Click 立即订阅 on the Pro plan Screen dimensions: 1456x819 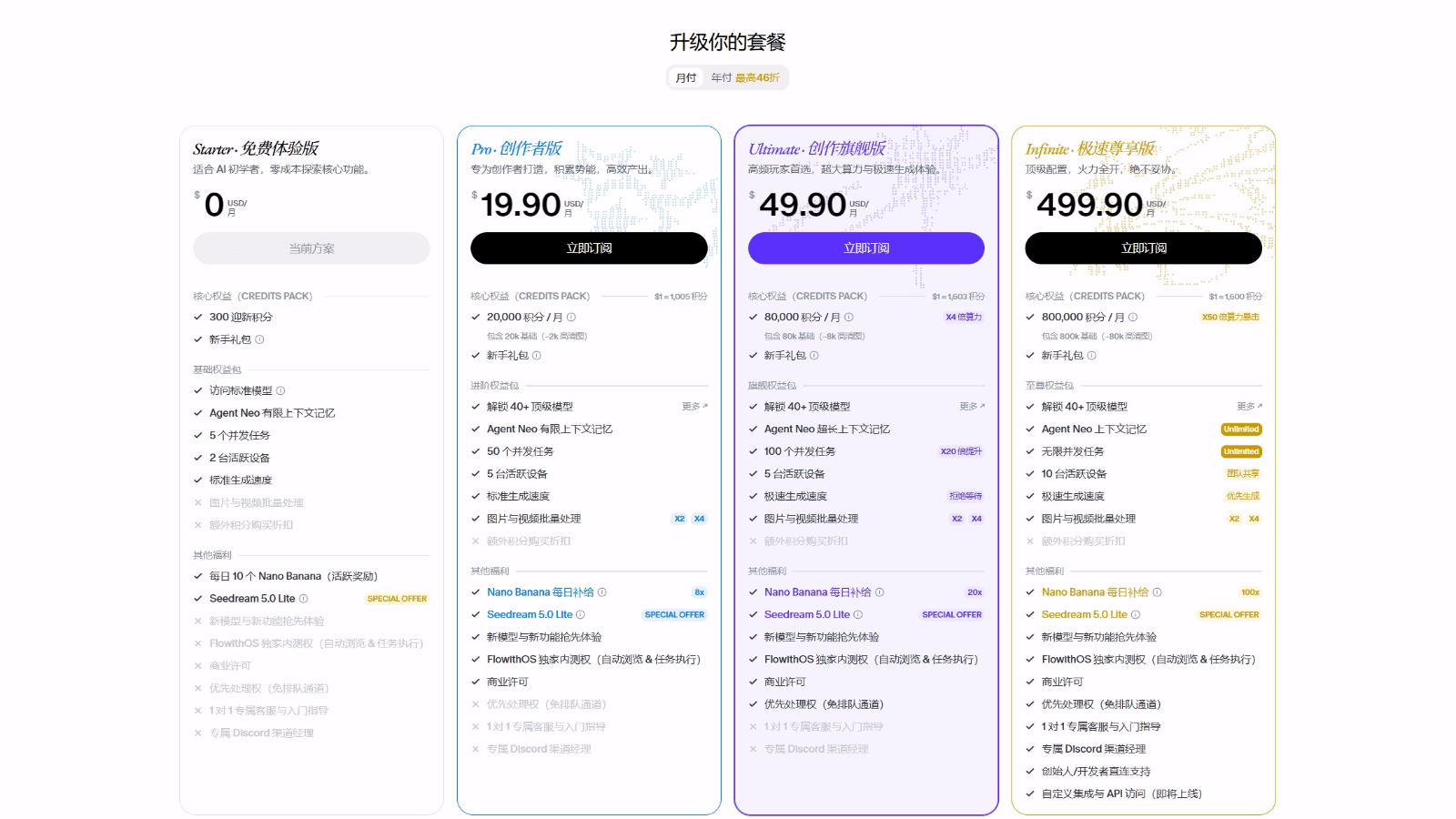point(589,248)
